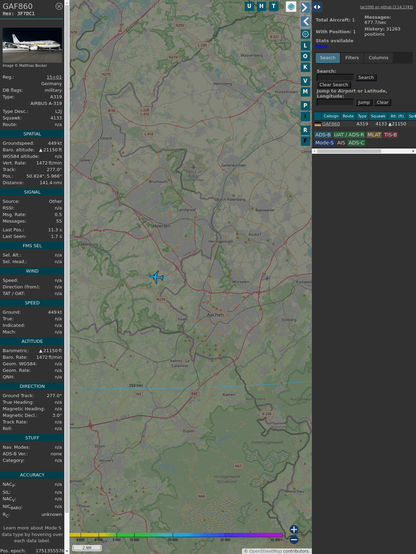This screenshot has width=416, height=554.
Task: Switch to the Columns tab
Action: (x=378, y=58)
